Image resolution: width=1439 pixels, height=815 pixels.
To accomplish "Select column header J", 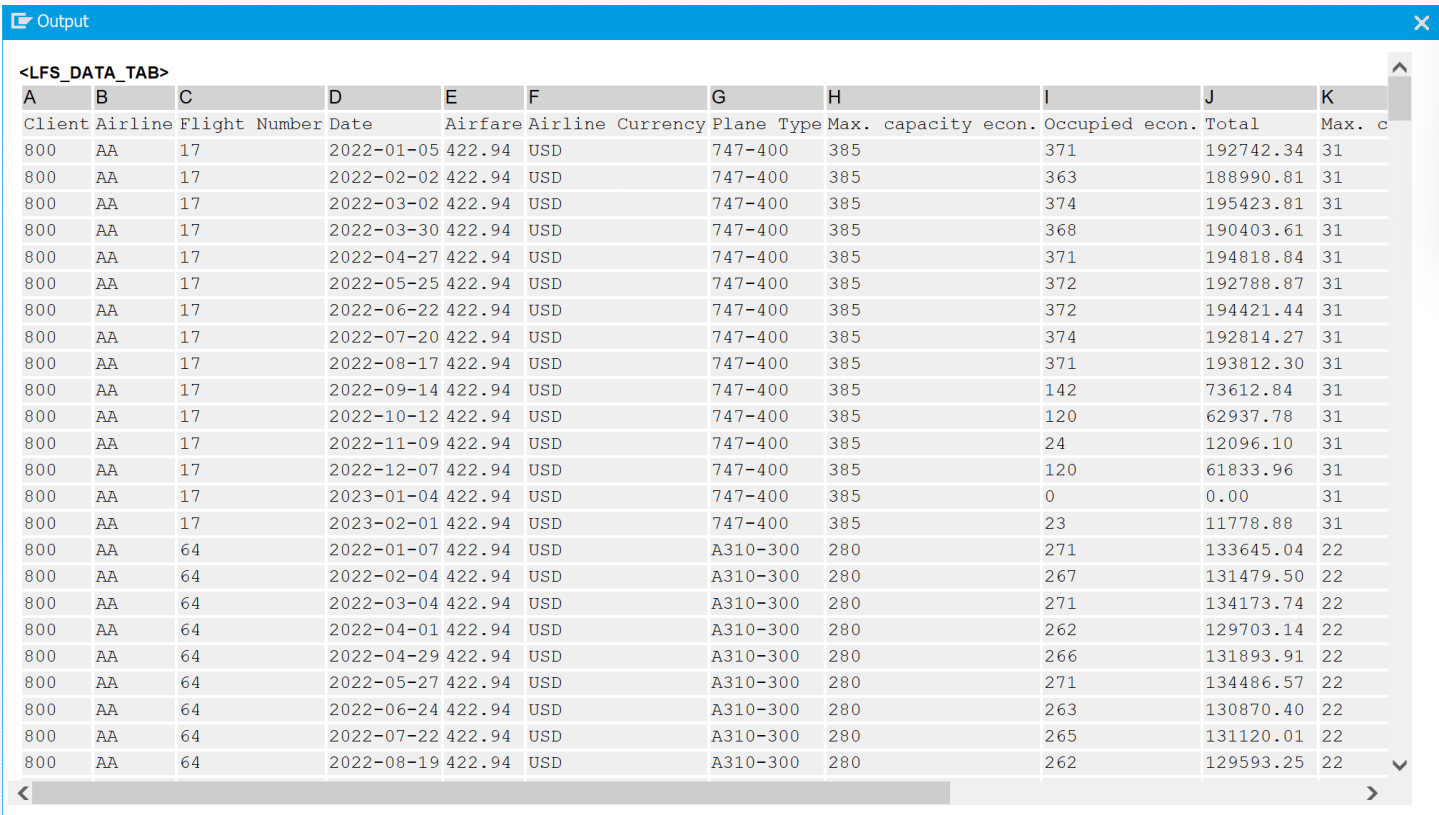I will point(1260,97).
